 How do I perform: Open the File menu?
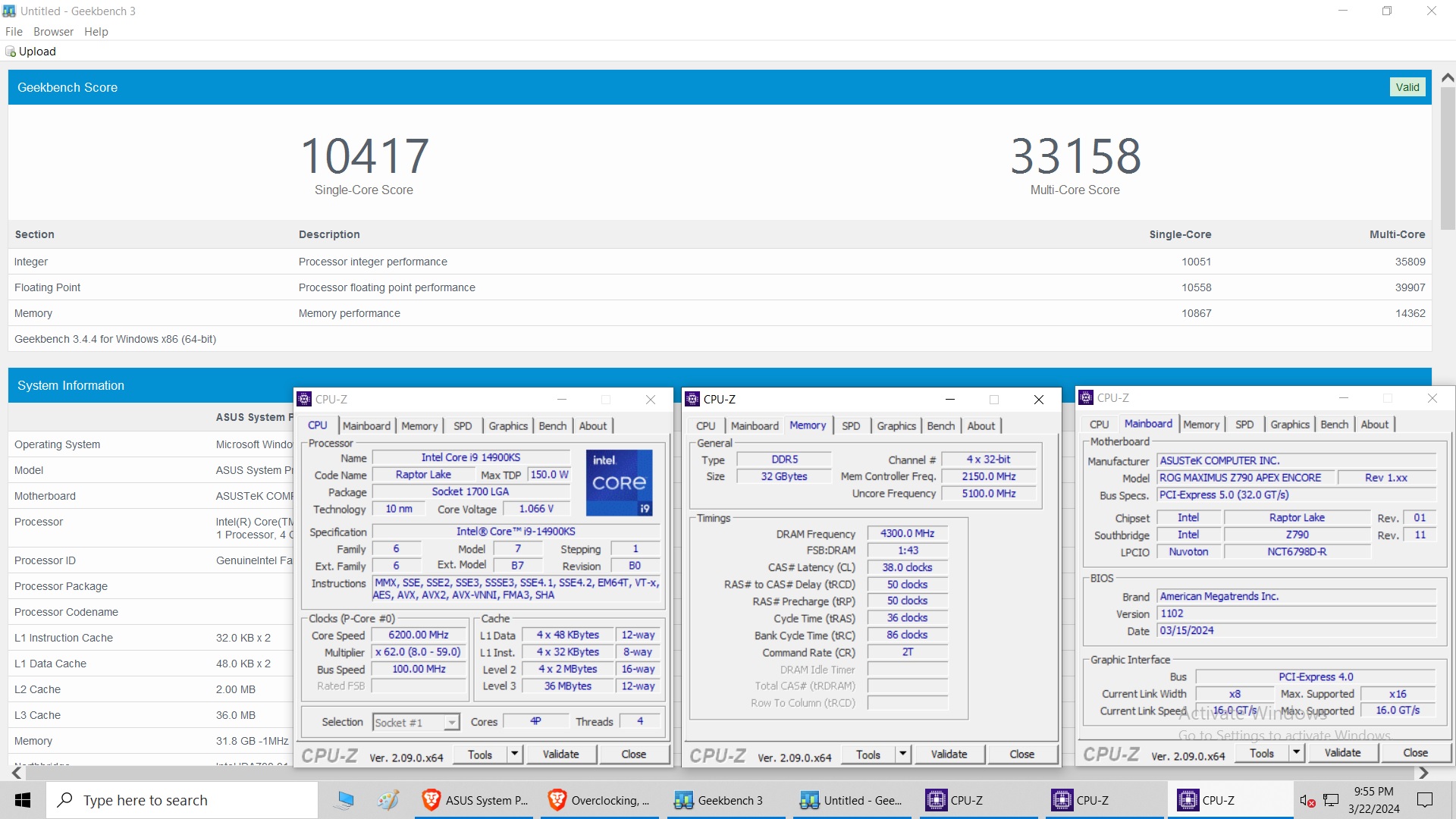(14, 32)
